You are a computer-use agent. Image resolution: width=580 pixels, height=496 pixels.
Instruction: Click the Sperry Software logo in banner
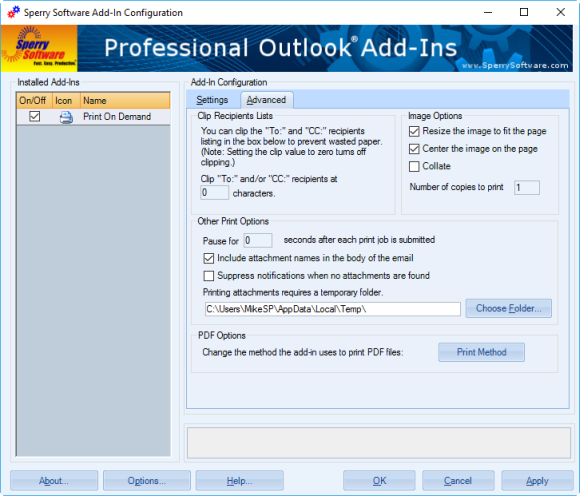[x=39, y=48]
